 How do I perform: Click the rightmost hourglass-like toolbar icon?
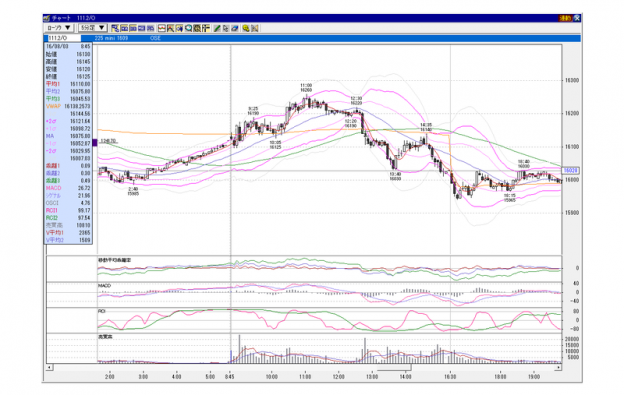point(255,28)
